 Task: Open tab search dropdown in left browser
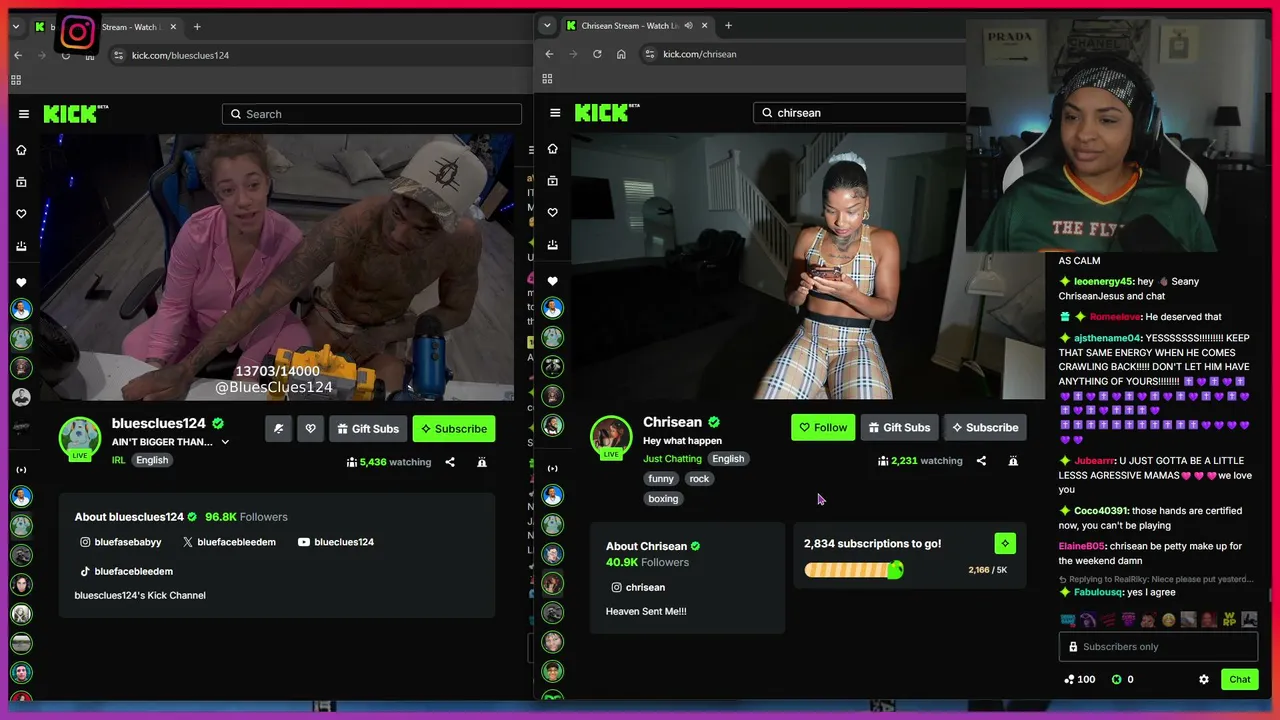click(x=16, y=27)
